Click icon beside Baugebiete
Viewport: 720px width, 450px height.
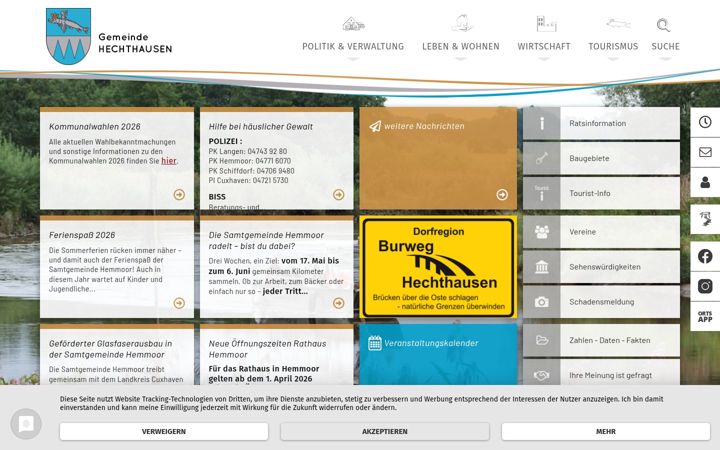click(x=541, y=158)
